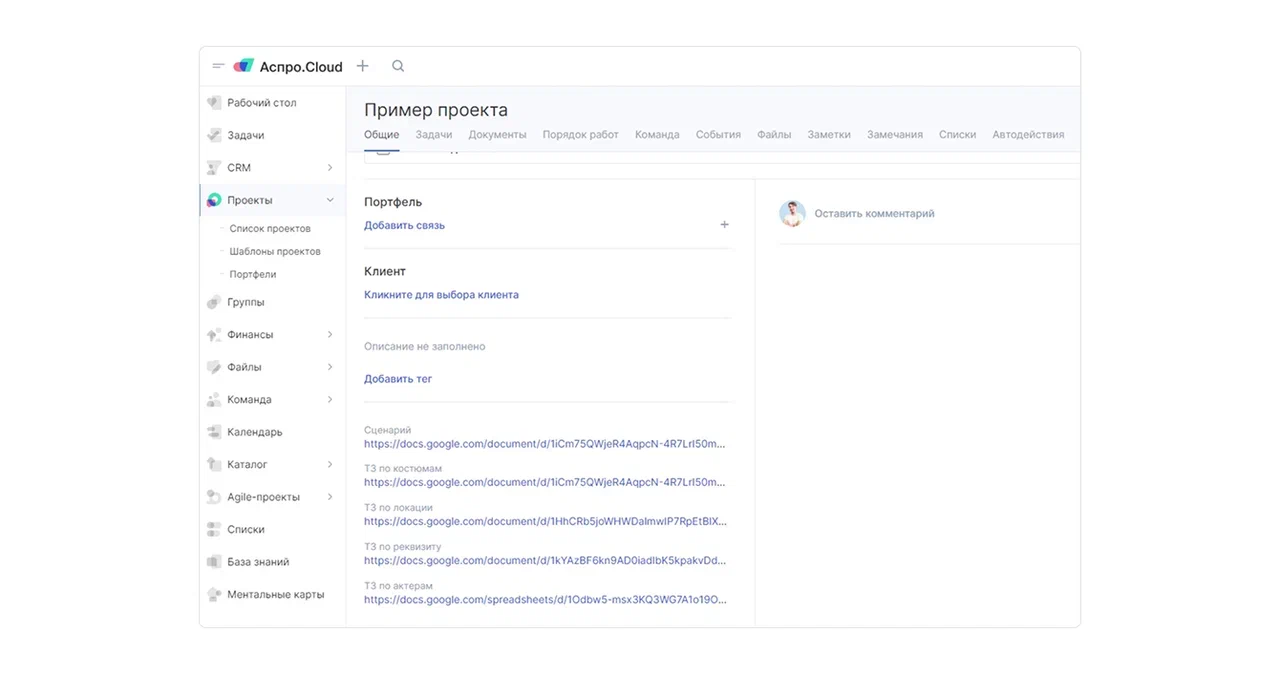
Task: Expand the Финансы sidebar chevron
Action: [x=330, y=335]
